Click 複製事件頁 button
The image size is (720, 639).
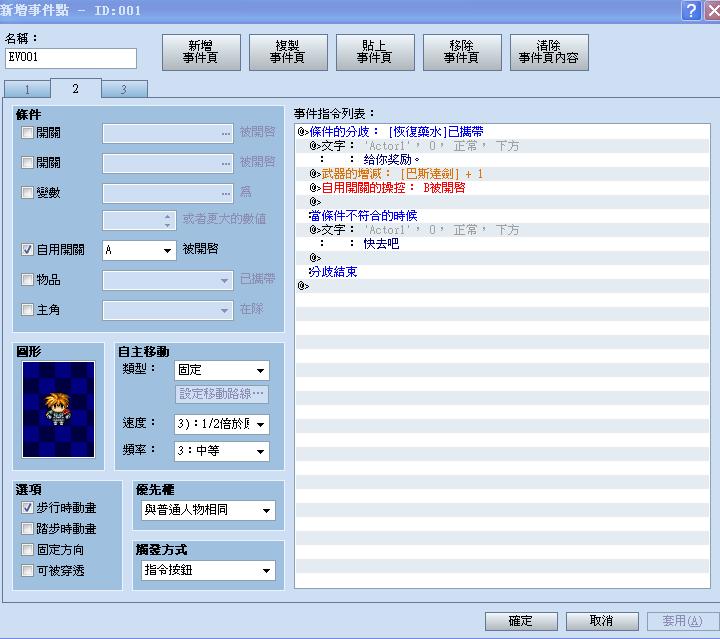(x=288, y=52)
